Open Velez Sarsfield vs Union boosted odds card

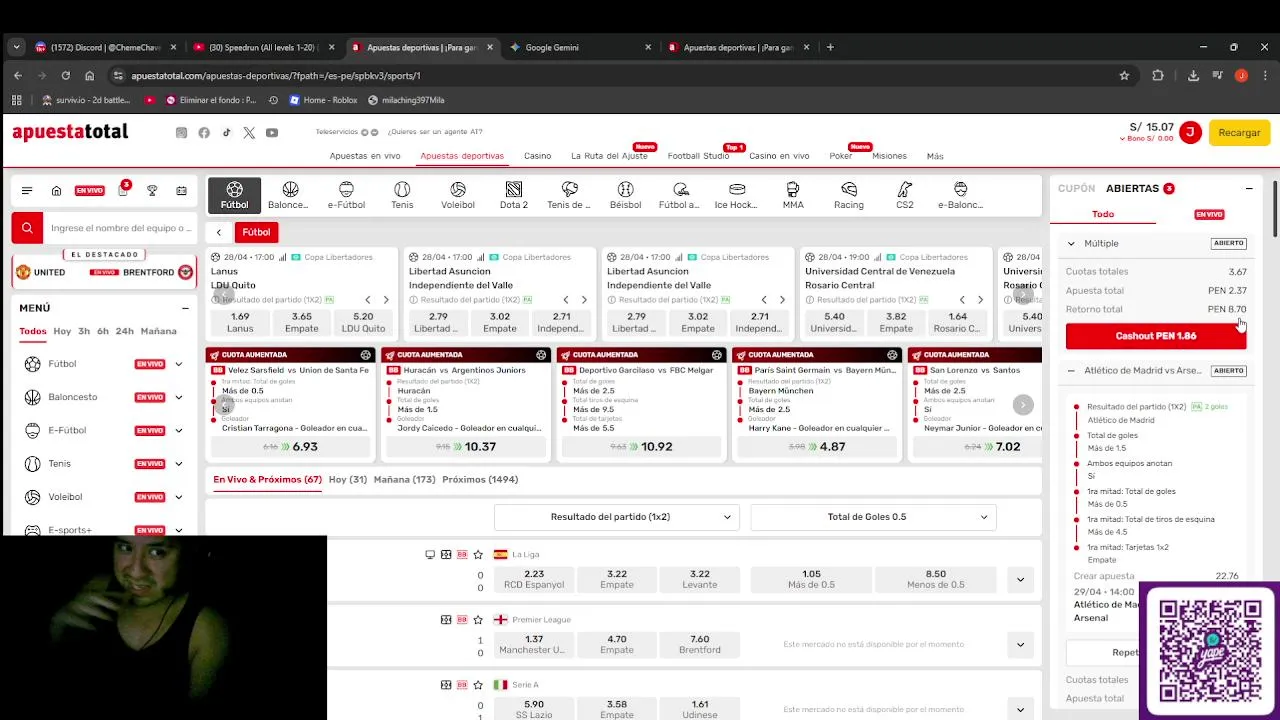pyautogui.click(x=290, y=405)
